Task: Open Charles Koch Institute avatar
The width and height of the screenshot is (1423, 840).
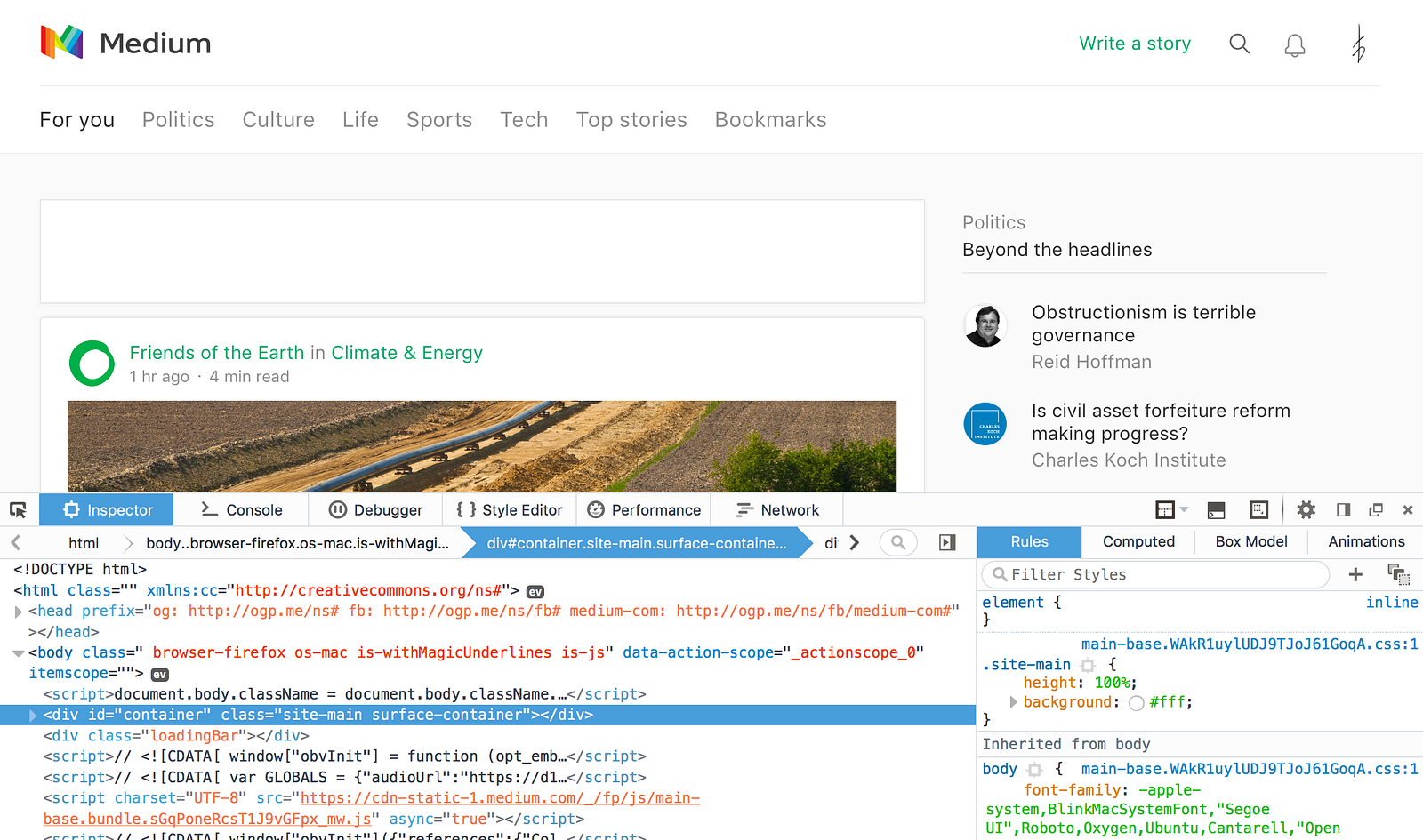Action: click(x=985, y=424)
